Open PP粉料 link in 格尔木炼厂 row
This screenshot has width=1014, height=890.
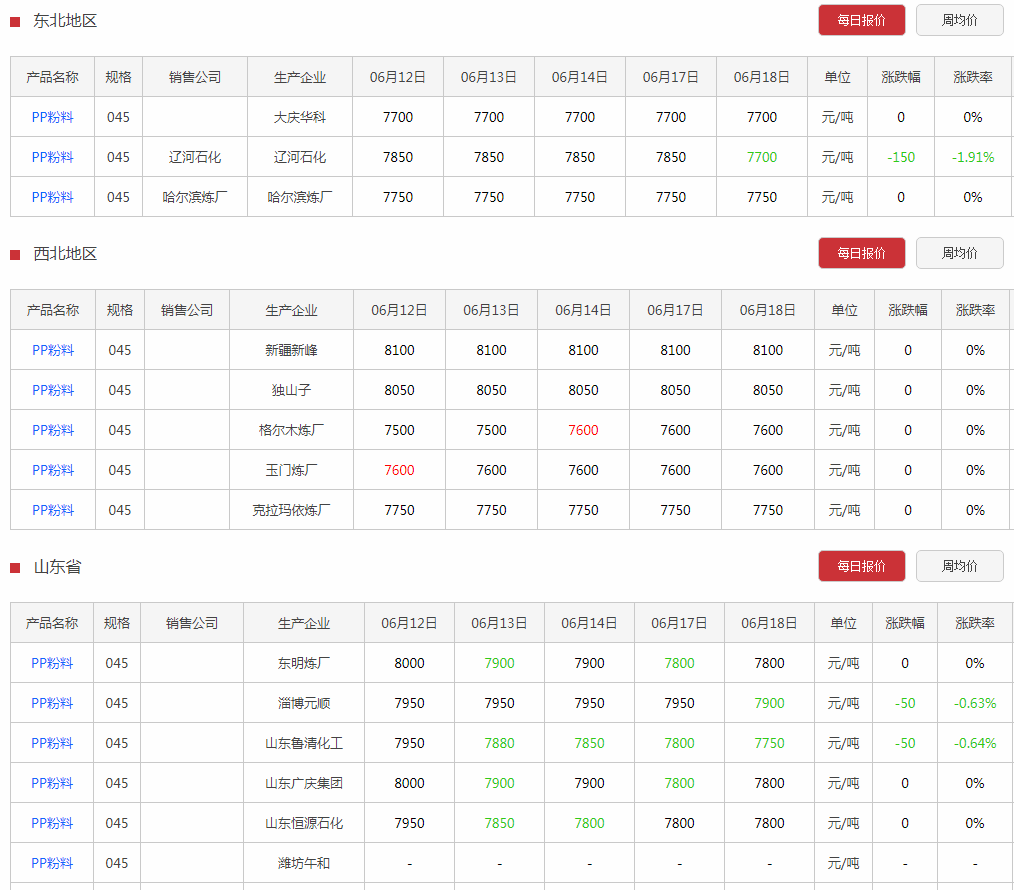(x=53, y=430)
